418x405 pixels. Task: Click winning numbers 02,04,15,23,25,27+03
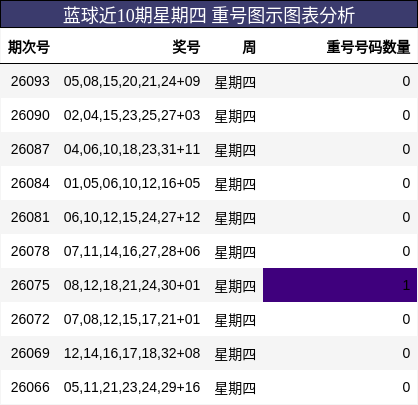click(x=132, y=115)
